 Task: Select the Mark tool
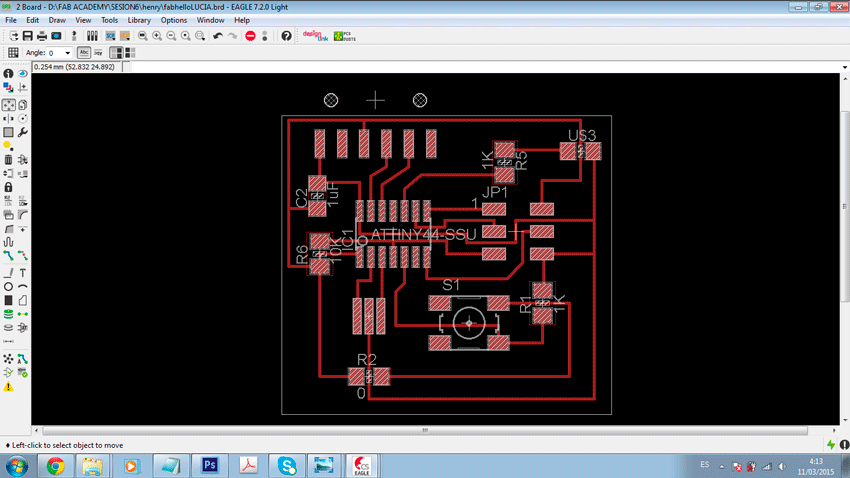point(22,87)
